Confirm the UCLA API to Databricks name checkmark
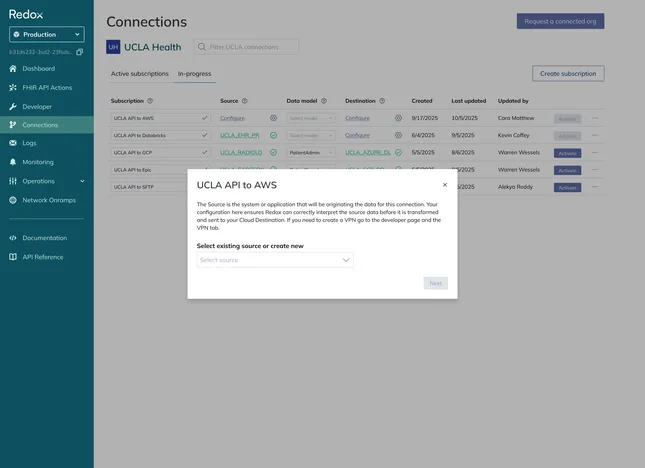645x468 pixels. coord(204,135)
